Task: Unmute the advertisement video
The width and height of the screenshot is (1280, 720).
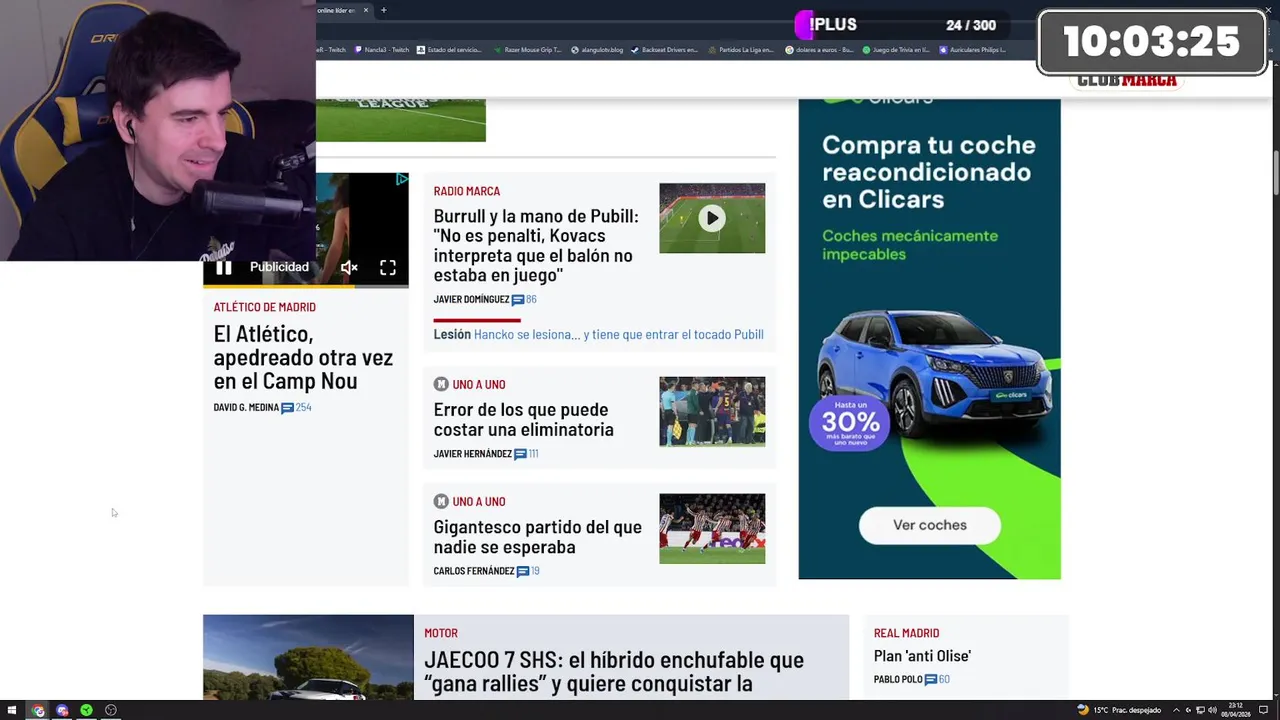Action: pos(349,267)
